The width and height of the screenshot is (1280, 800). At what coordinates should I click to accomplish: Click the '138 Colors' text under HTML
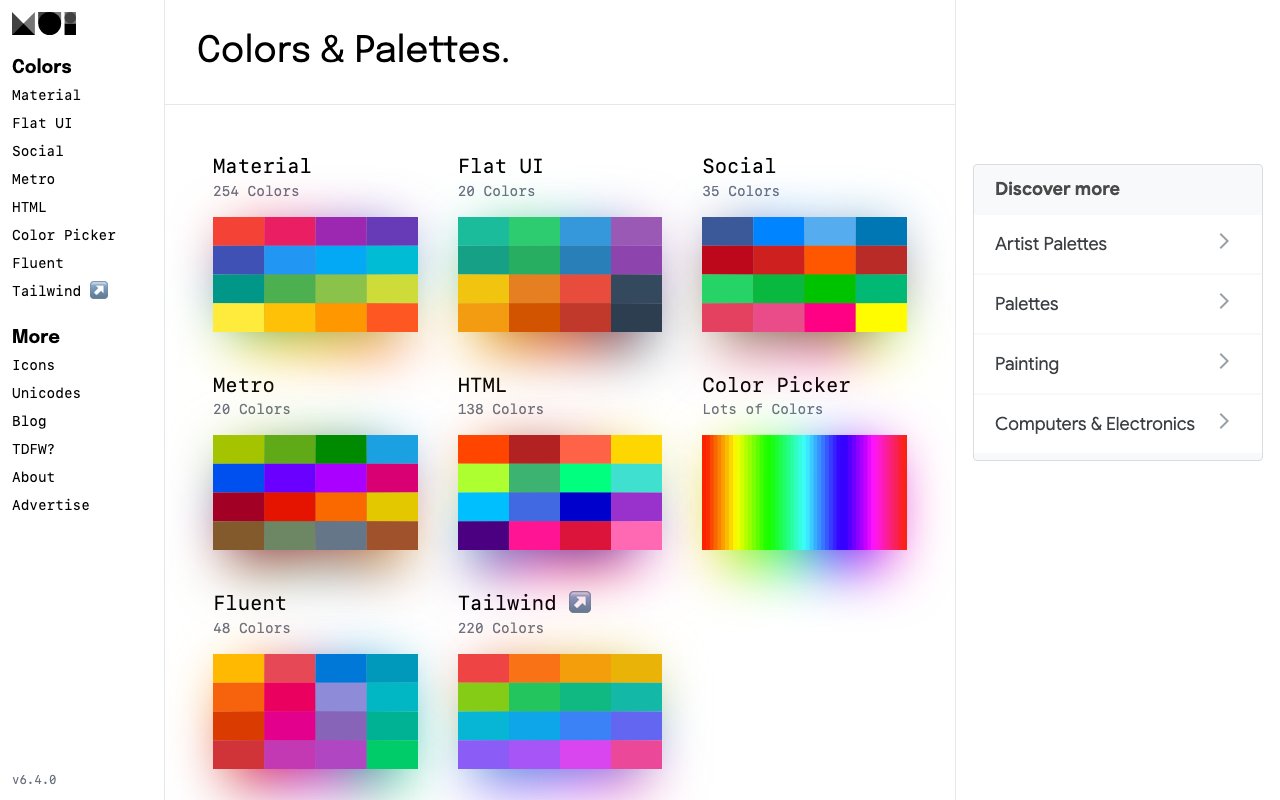(501, 409)
